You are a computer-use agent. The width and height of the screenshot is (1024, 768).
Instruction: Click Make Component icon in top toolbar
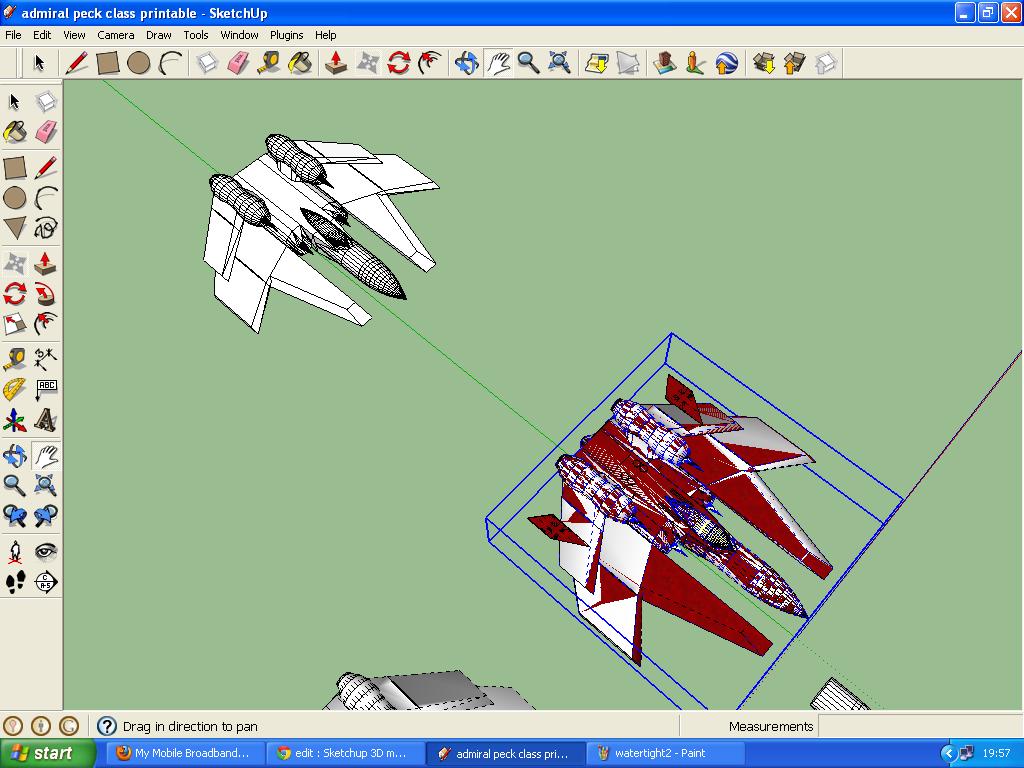pos(207,63)
